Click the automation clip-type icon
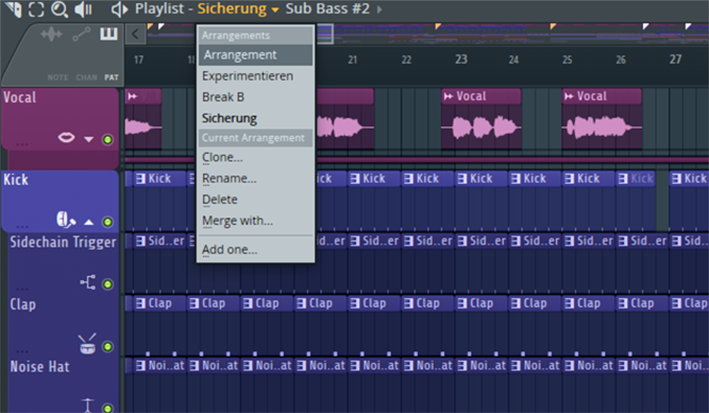 [x=81, y=35]
